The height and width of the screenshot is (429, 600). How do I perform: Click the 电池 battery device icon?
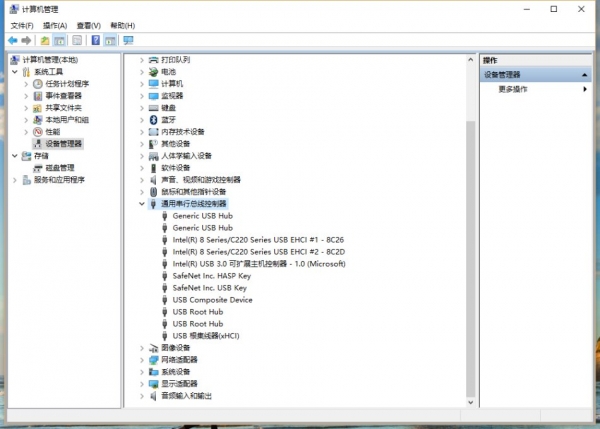click(153, 72)
